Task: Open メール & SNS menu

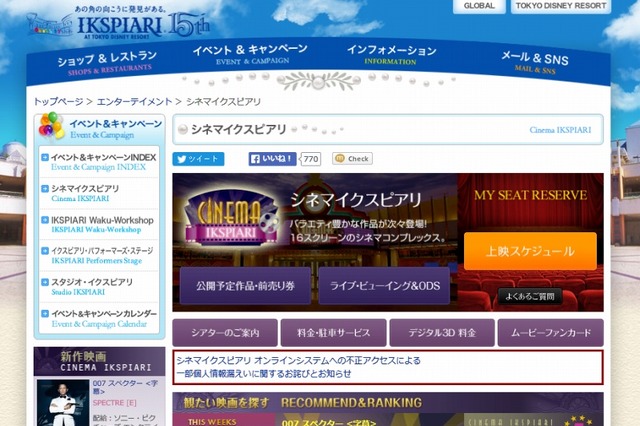Action: pos(534,62)
